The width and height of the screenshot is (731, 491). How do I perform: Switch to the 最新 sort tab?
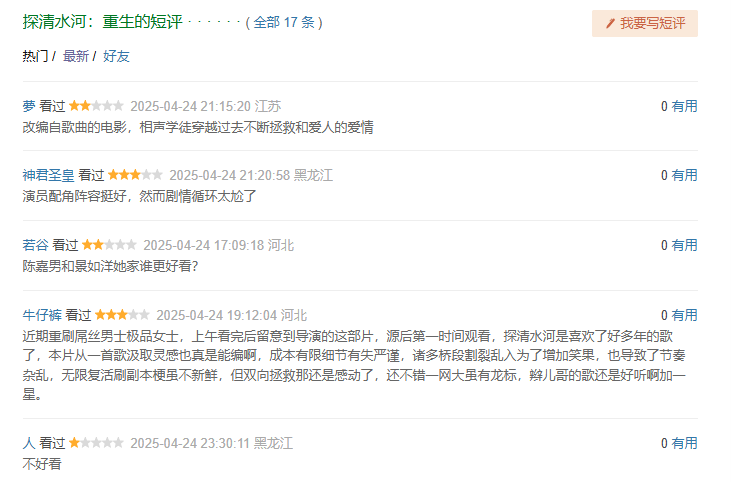[76, 56]
